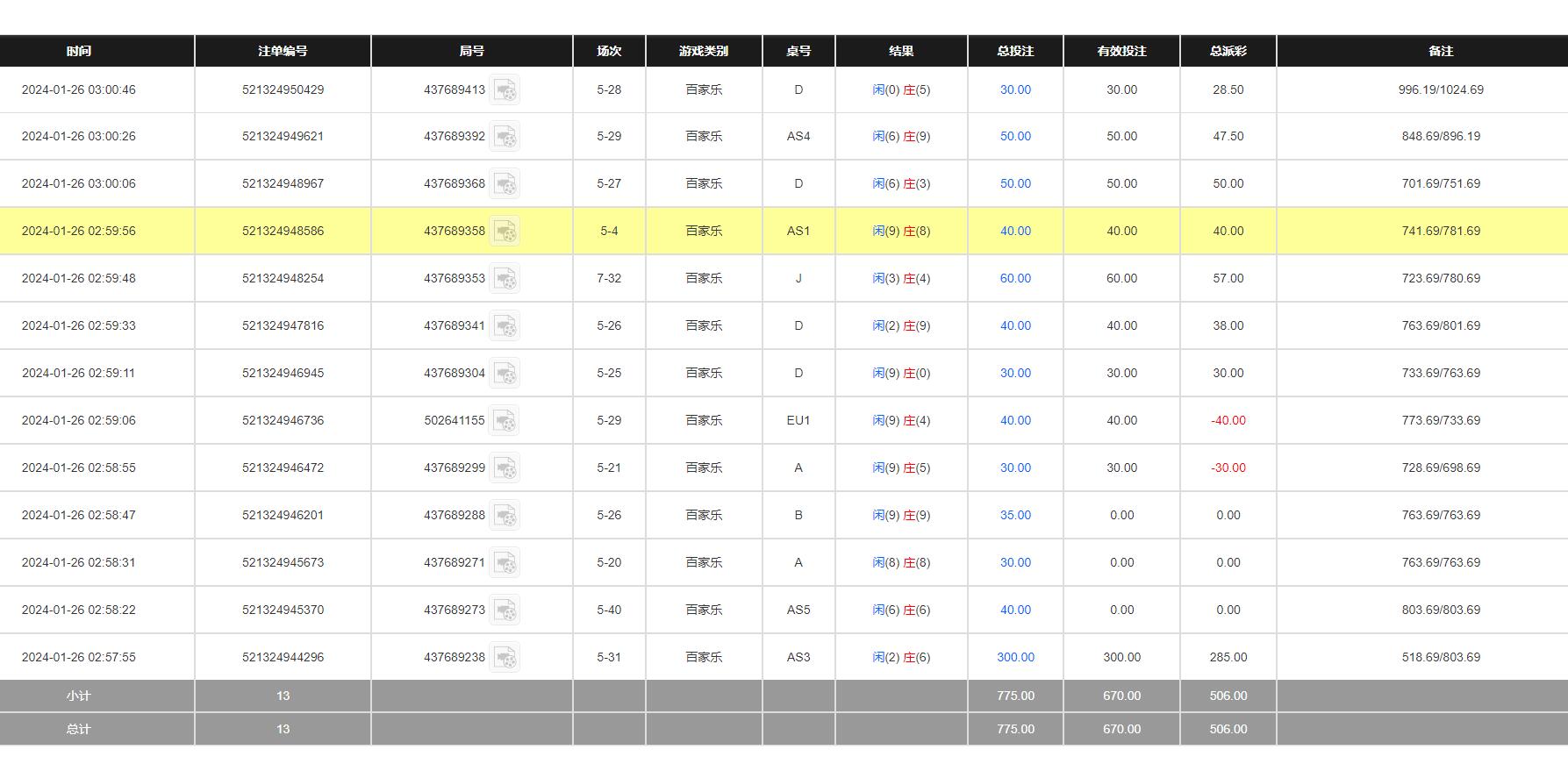Select order number 521324946736 cell
The height and width of the screenshot is (771, 1568).
(283, 421)
